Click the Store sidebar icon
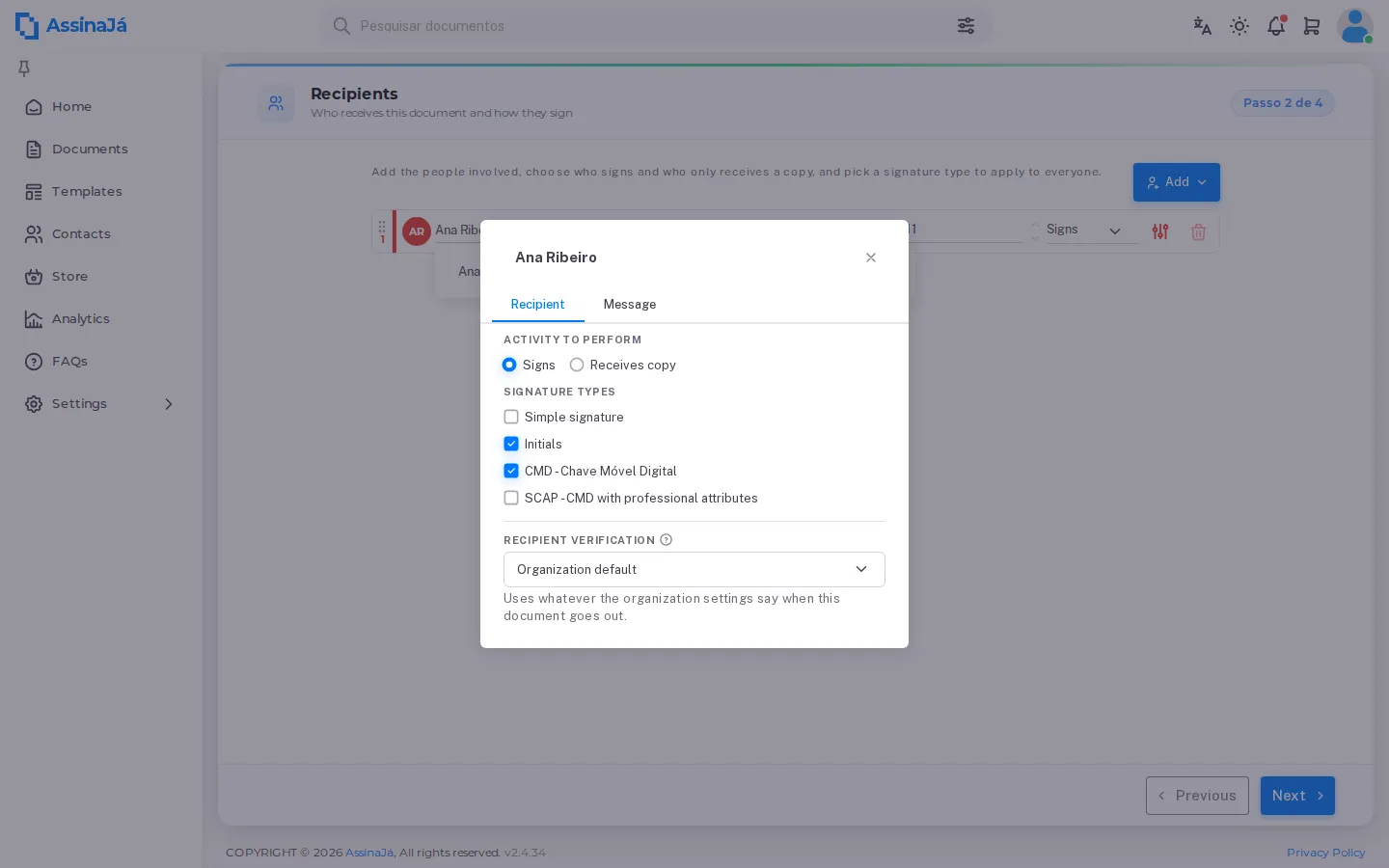Viewport: 1389px width, 868px height. 34,277
